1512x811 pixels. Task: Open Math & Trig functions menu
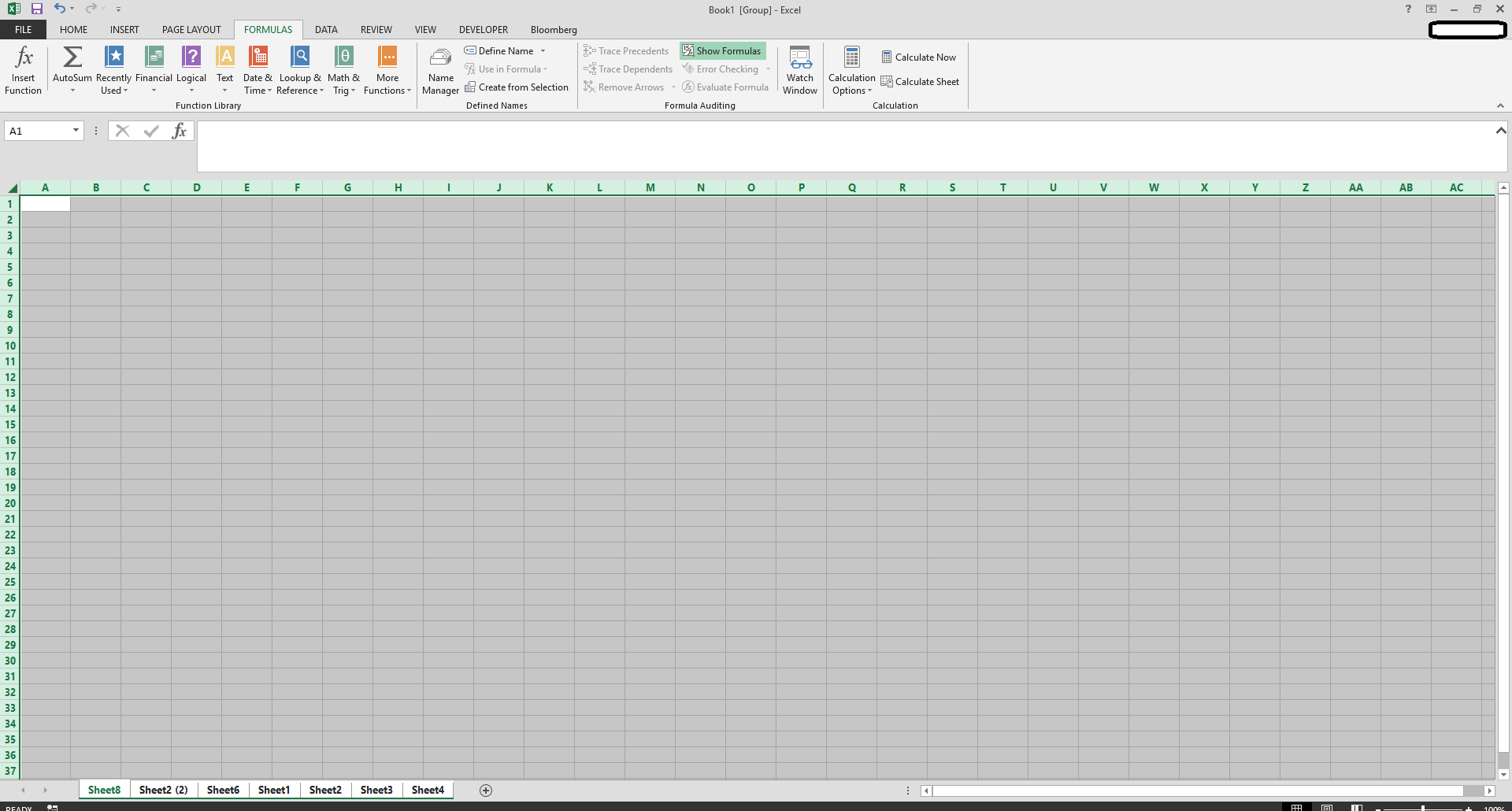pyautogui.click(x=343, y=70)
